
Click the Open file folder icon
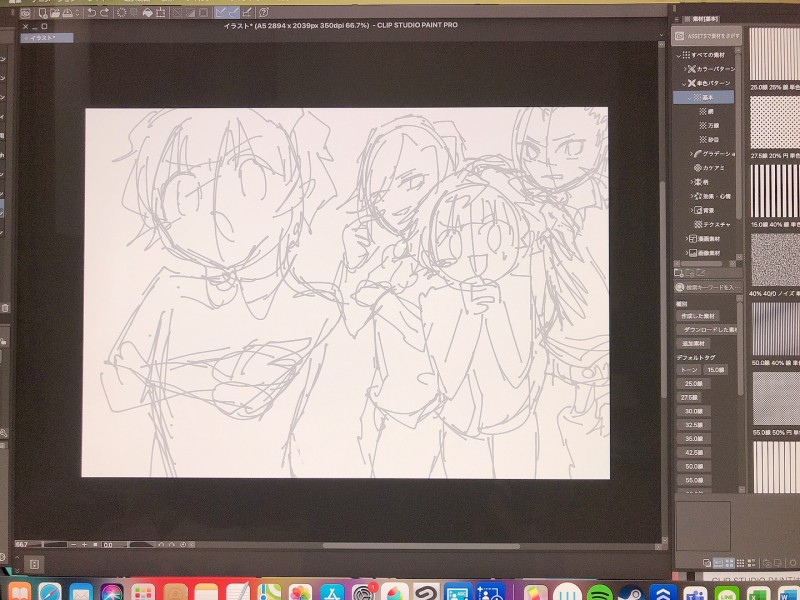click(55, 13)
